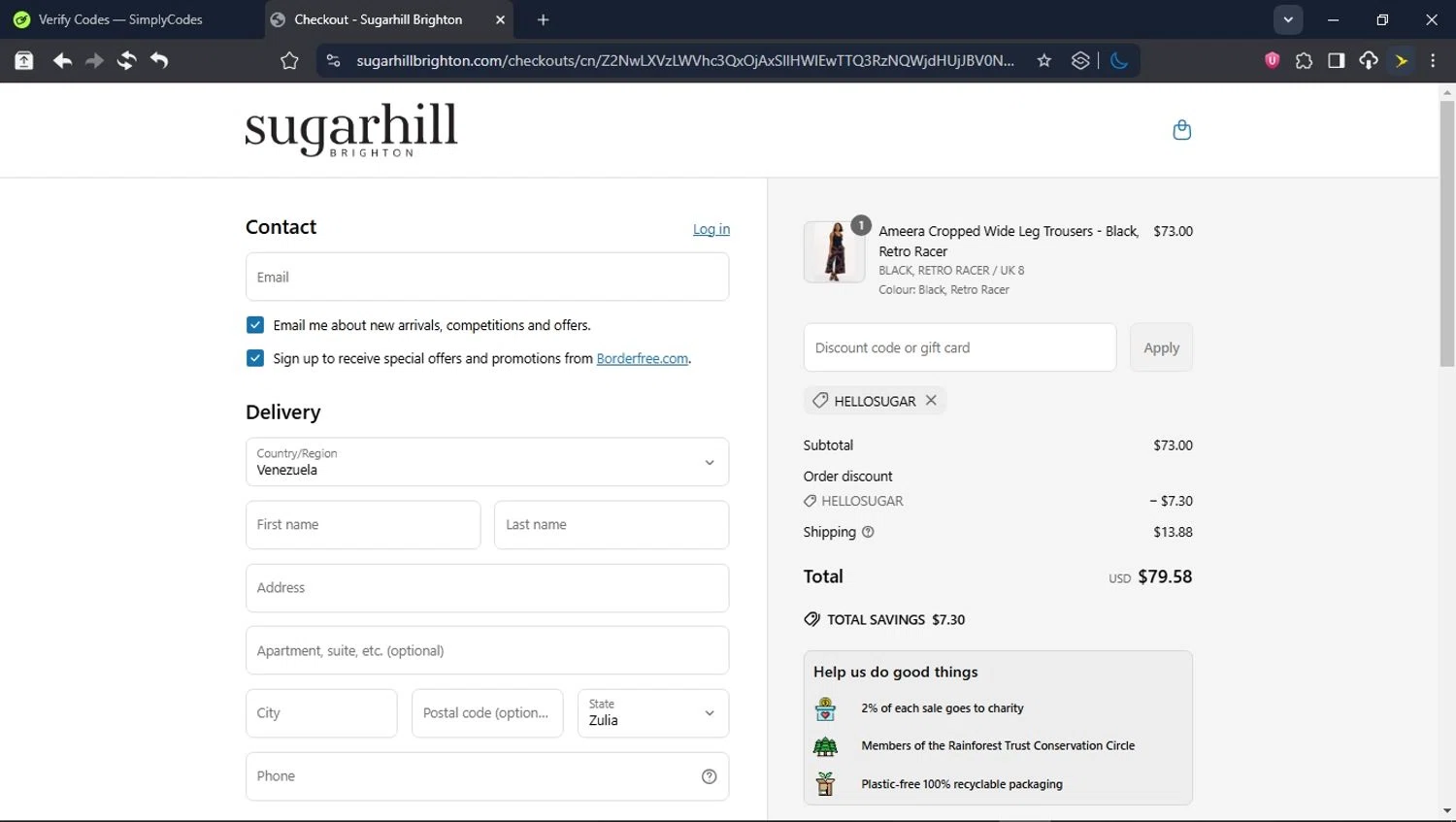1456x822 pixels.
Task: Reload the checkout page
Action: 126,60
